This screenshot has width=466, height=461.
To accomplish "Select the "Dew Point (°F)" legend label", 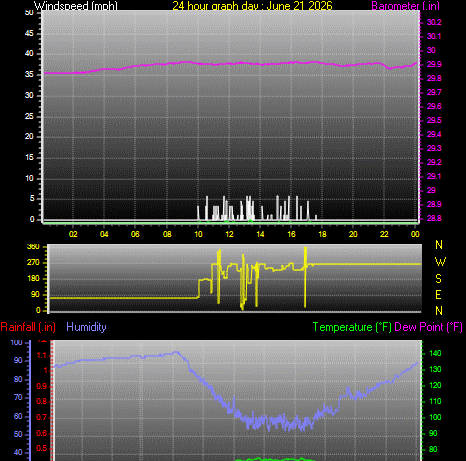I will (428, 327).
